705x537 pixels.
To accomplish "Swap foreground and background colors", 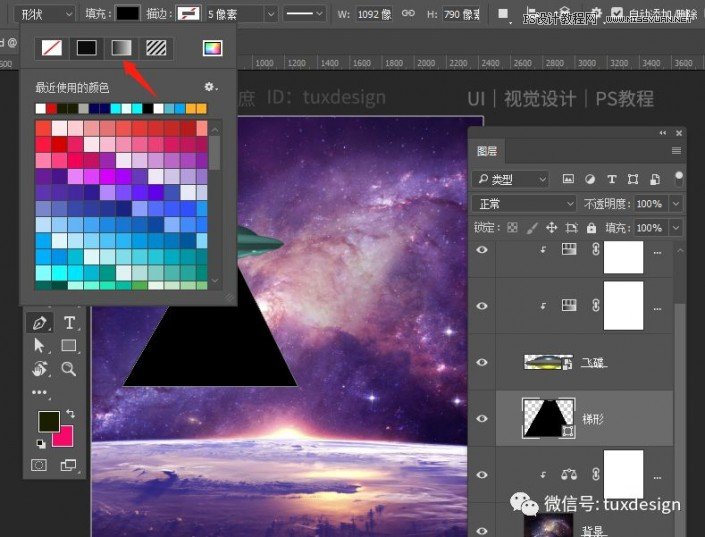I will [x=71, y=413].
